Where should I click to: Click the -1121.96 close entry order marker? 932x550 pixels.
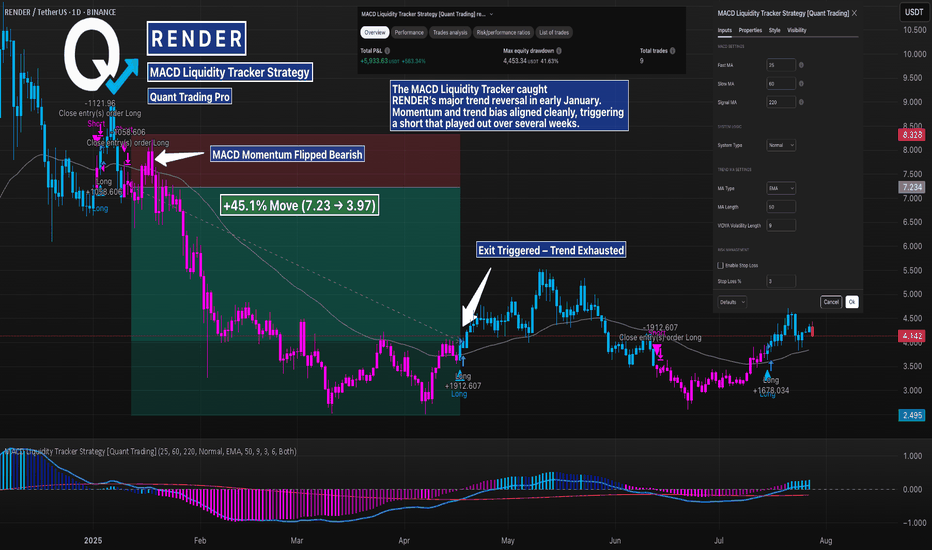coord(100,108)
